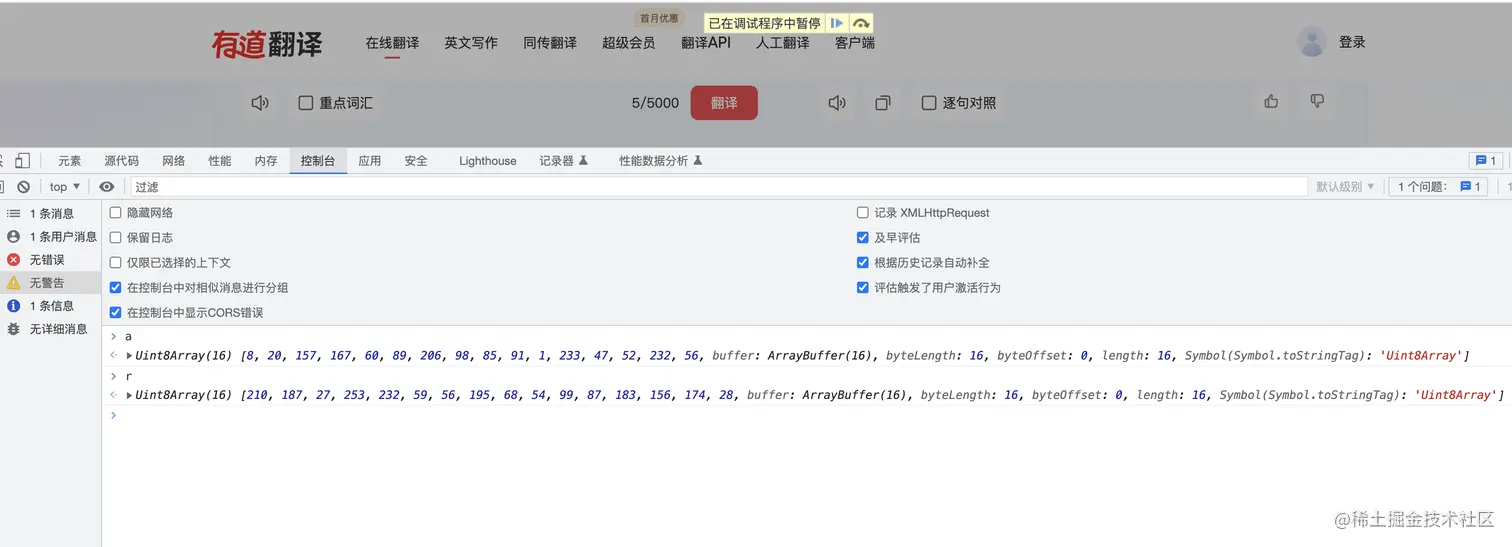Select '1 条信息' filter in sidebar
1512x547 pixels.
[x=51, y=306]
